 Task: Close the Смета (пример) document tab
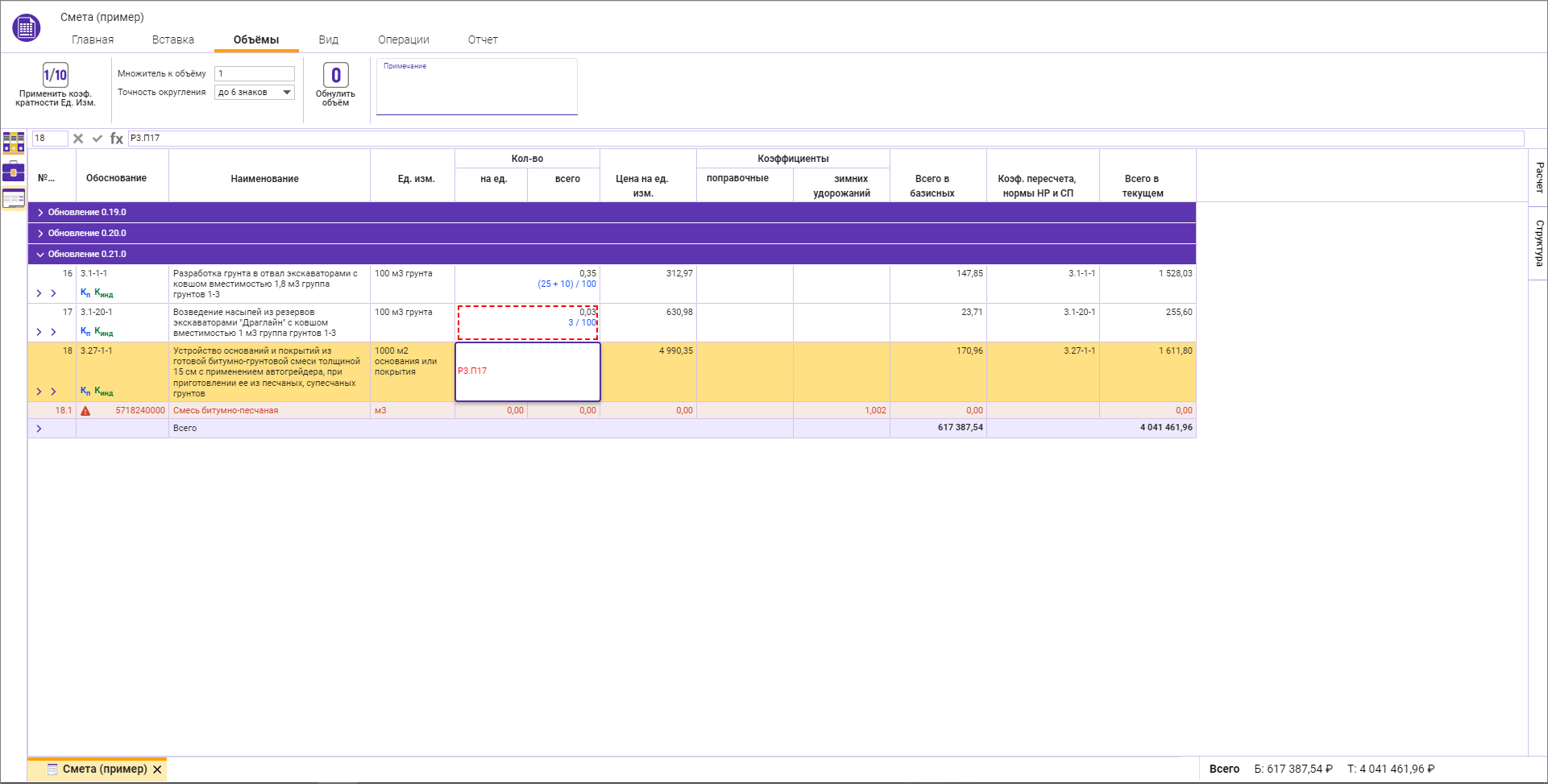point(158,769)
